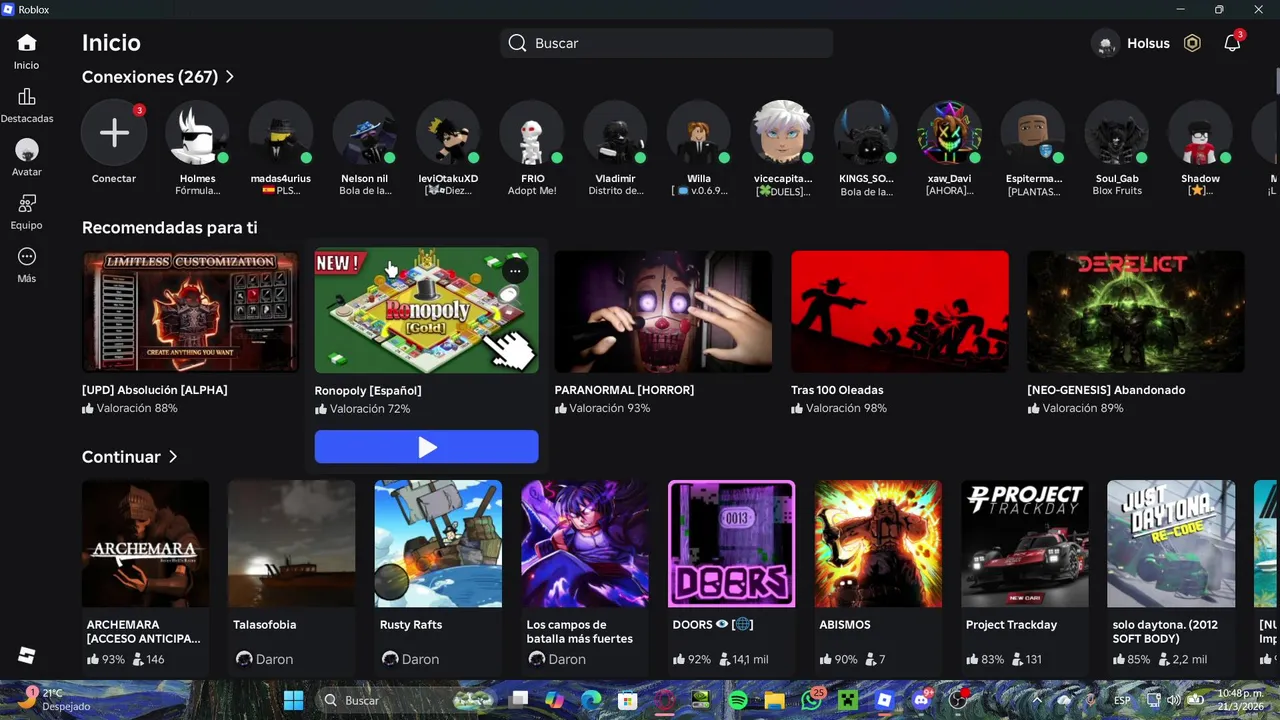Open the Más menu in sidebar

27,257
